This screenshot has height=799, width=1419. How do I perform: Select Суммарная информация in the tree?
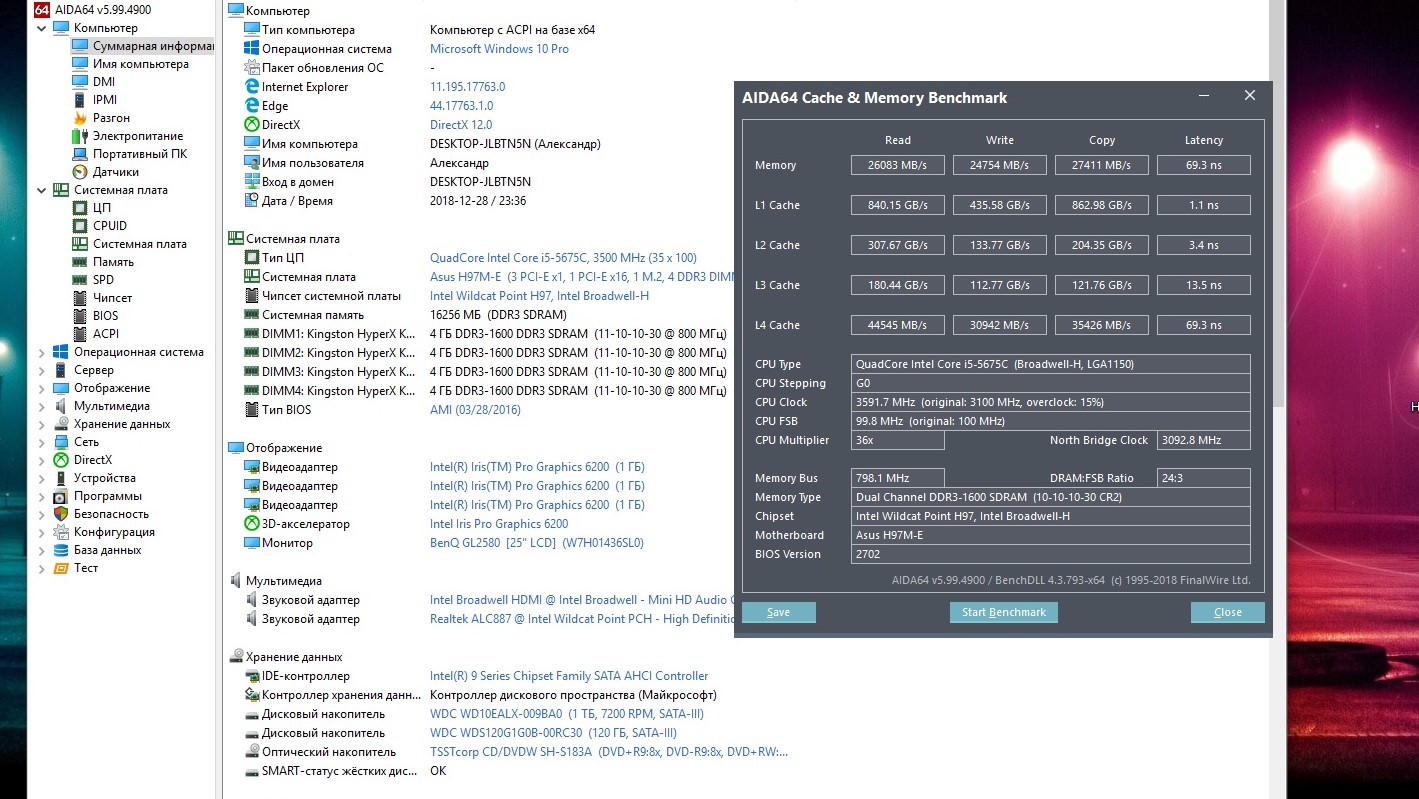click(x=142, y=46)
